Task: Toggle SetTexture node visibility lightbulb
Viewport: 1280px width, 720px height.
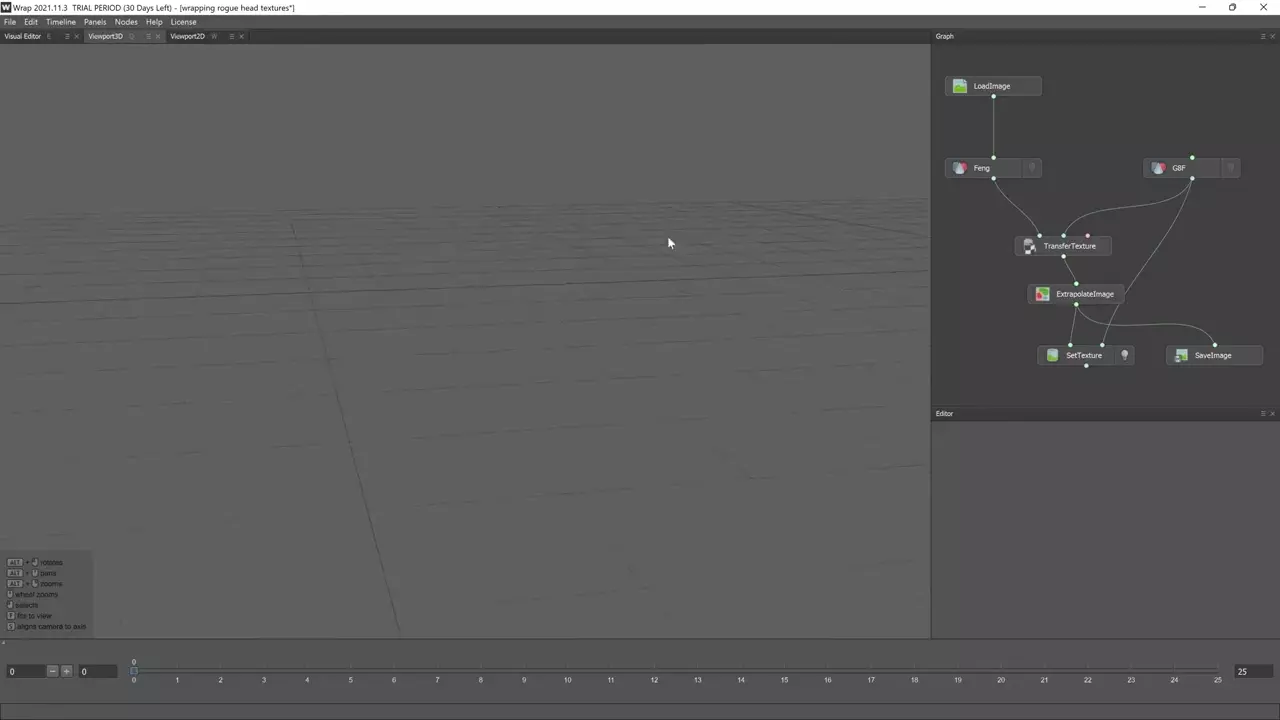Action: coord(1124,355)
